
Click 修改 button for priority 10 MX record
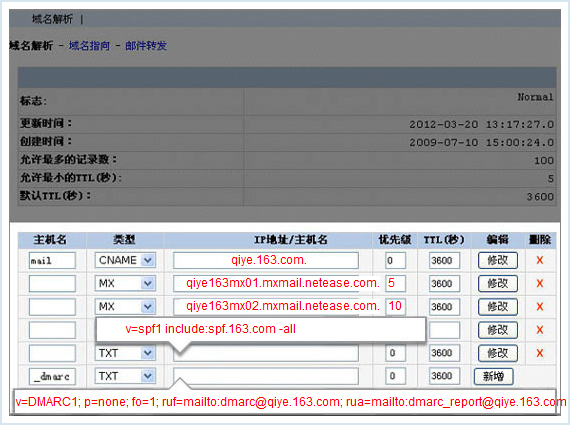point(498,306)
